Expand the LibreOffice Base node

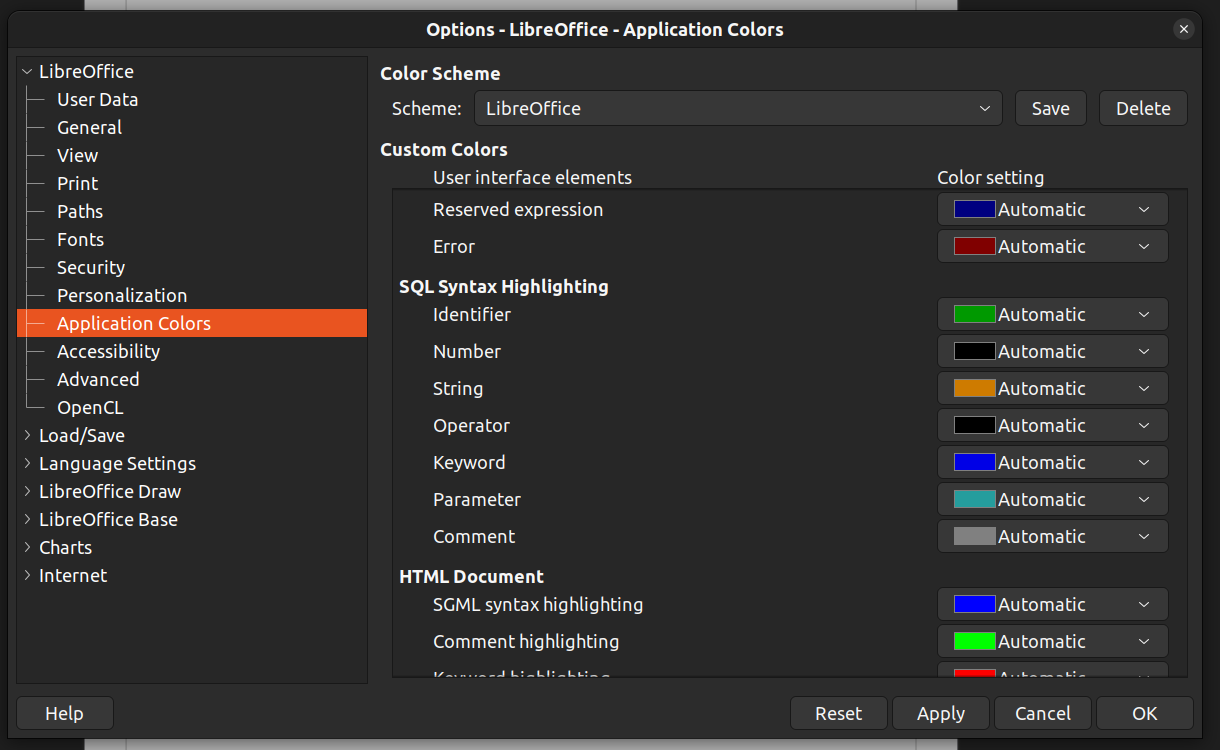pos(27,520)
